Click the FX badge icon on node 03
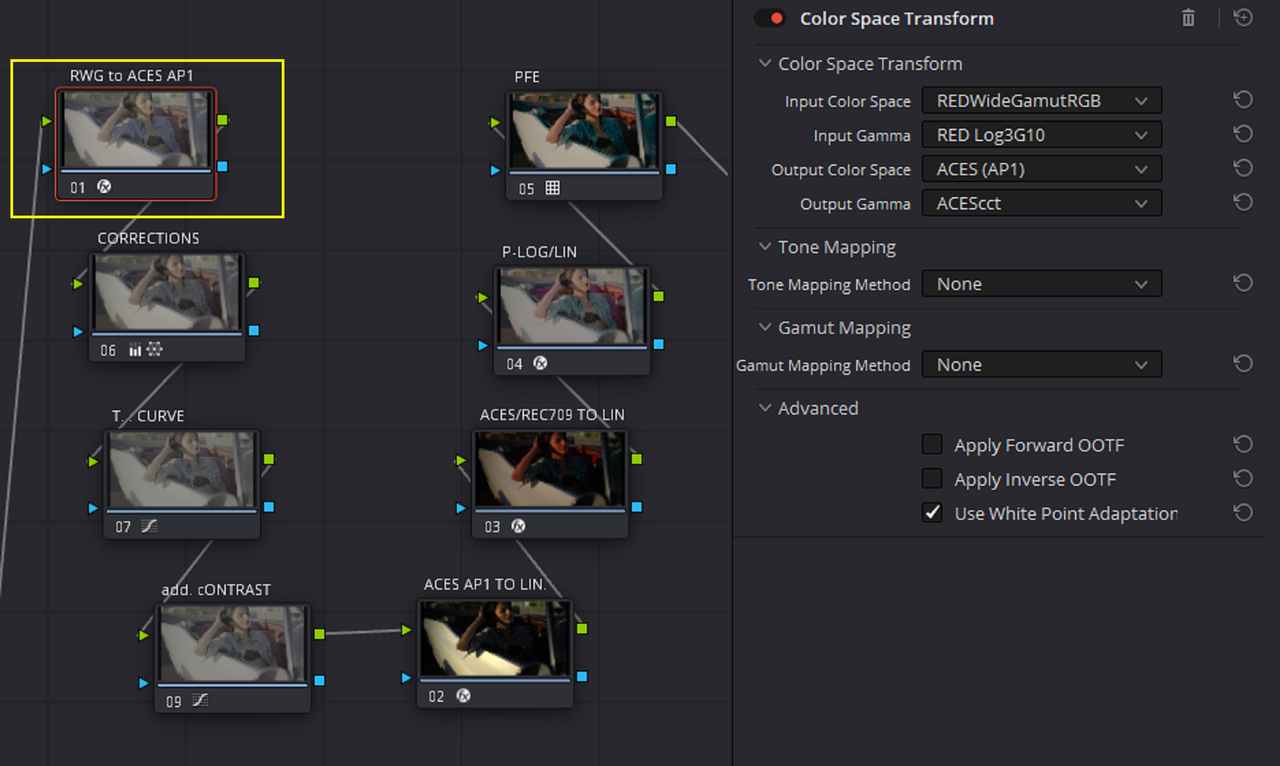Image resolution: width=1280 pixels, height=766 pixels. [518, 526]
